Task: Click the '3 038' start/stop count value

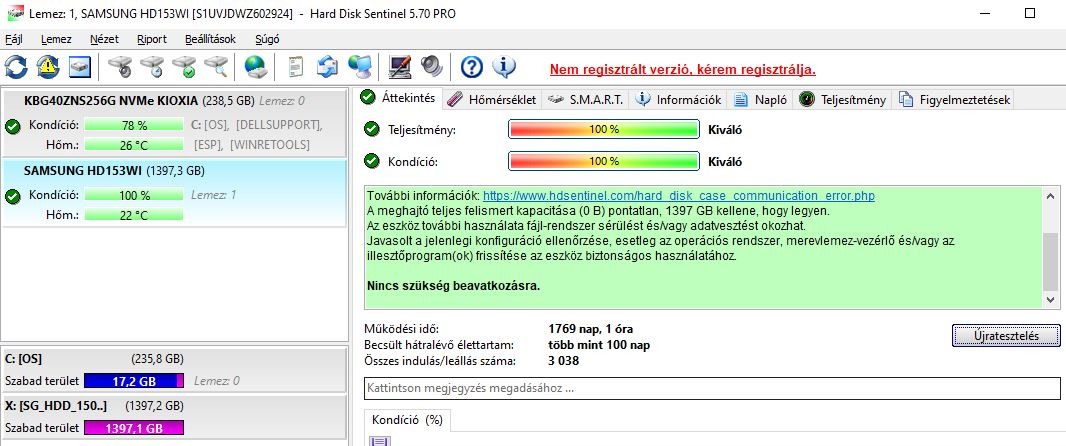Action: pos(564,361)
